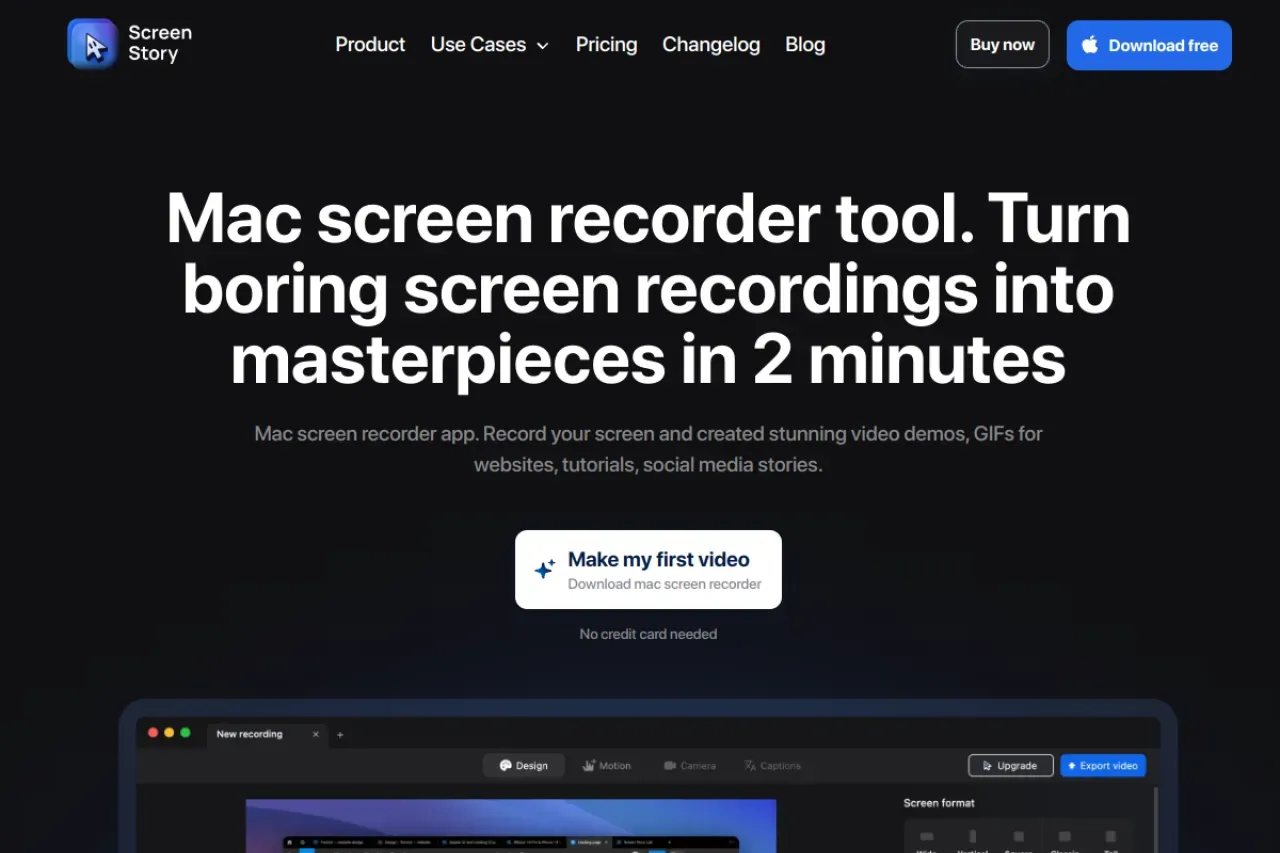This screenshot has width=1280, height=853.
Task: Click the Buy now button
Action: 1002,45
